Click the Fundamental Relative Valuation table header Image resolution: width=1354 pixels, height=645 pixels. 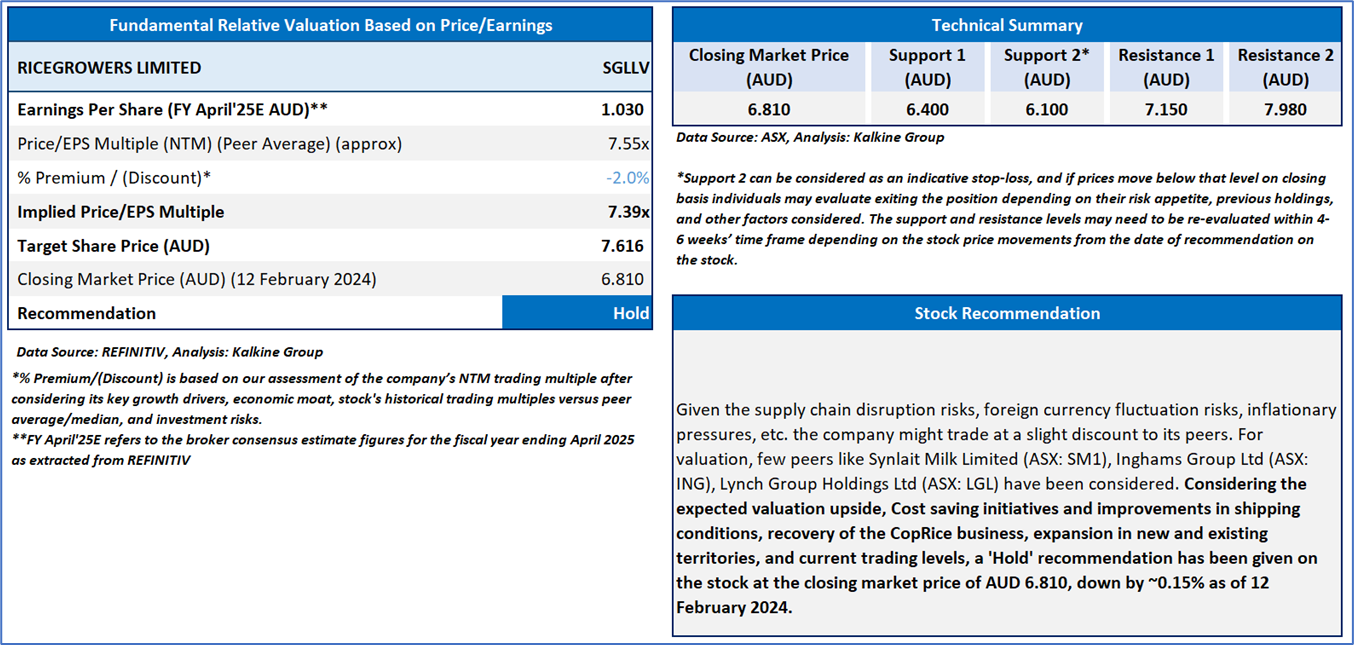point(330,25)
